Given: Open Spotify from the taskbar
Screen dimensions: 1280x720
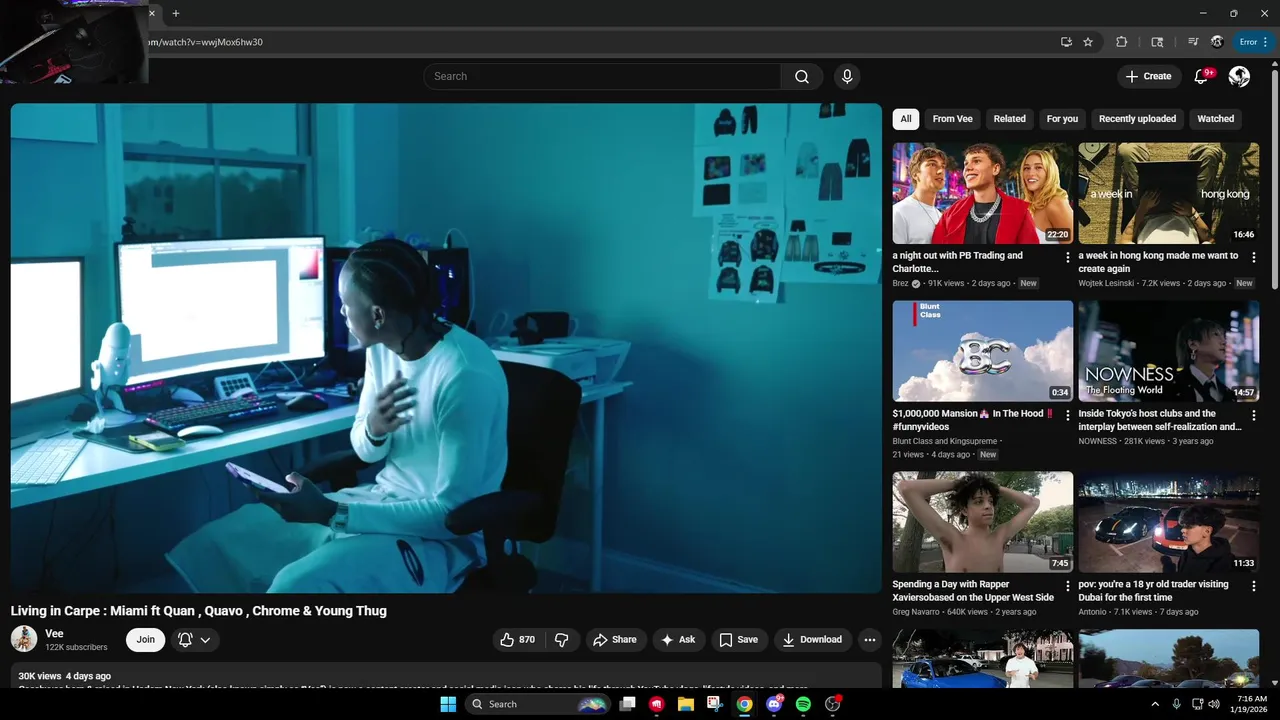Looking at the screenshot, I should click(803, 704).
